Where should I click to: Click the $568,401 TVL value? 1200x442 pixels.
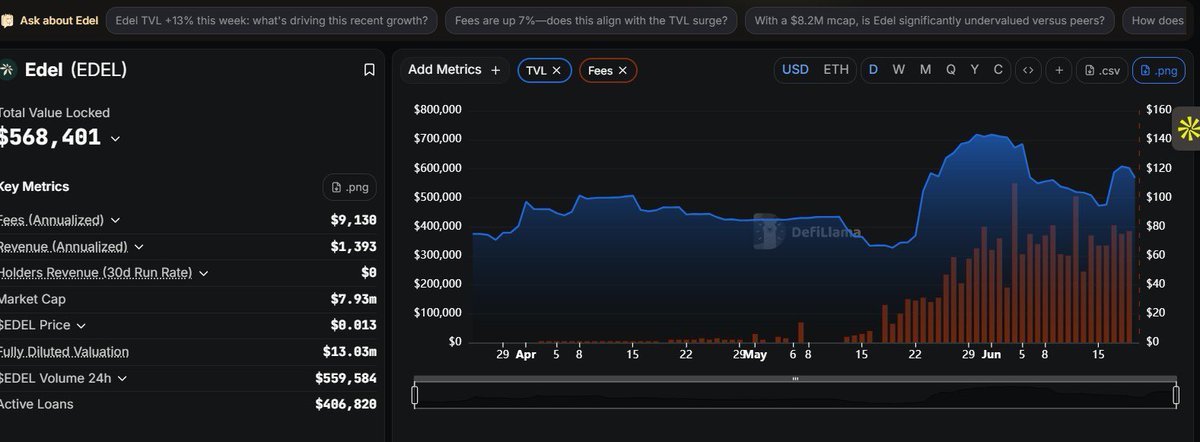point(50,138)
